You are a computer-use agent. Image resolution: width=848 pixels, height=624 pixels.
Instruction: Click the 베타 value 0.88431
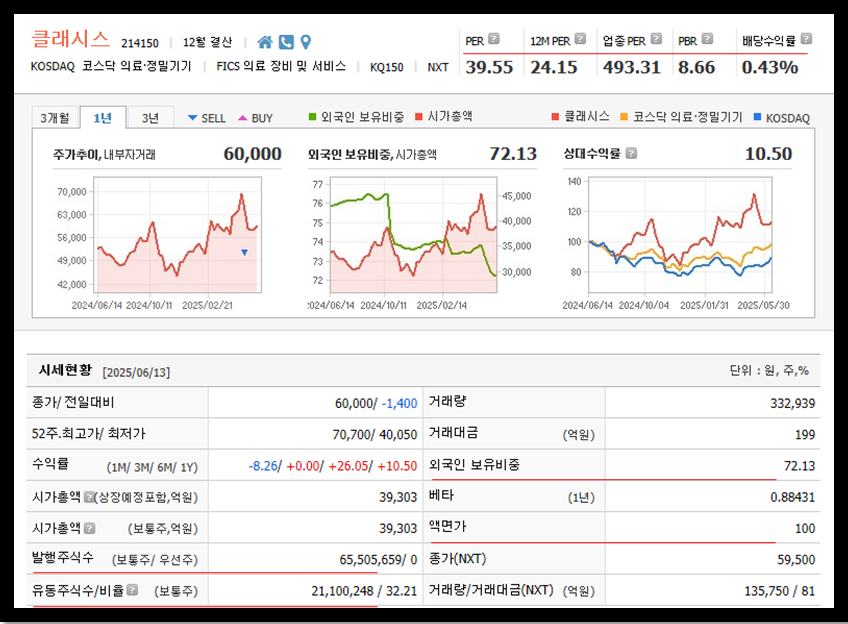[792, 497]
